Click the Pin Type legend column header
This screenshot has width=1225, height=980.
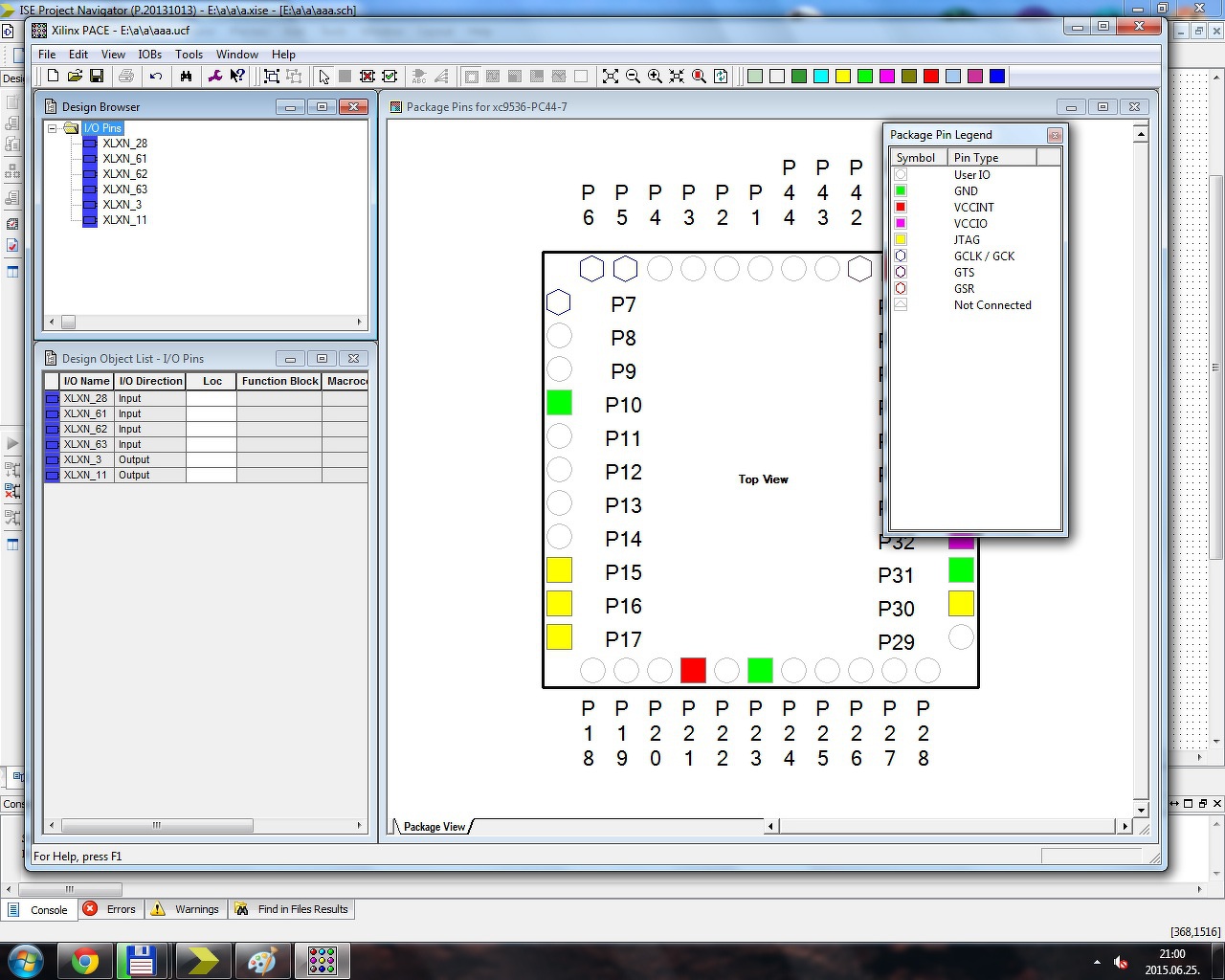[x=991, y=158]
